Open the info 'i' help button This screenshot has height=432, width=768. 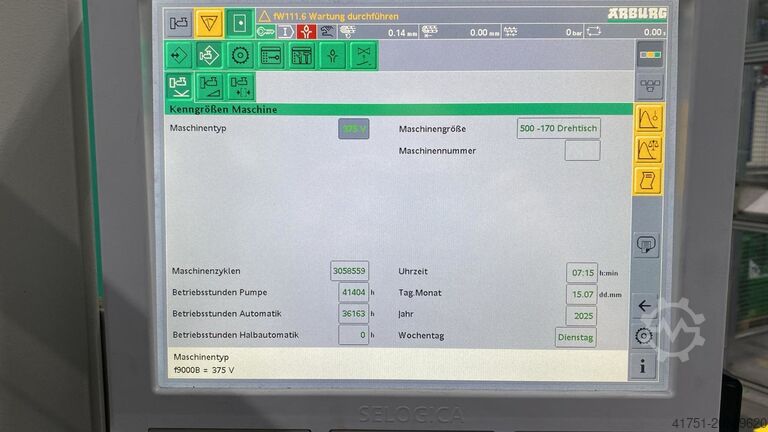coord(643,366)
